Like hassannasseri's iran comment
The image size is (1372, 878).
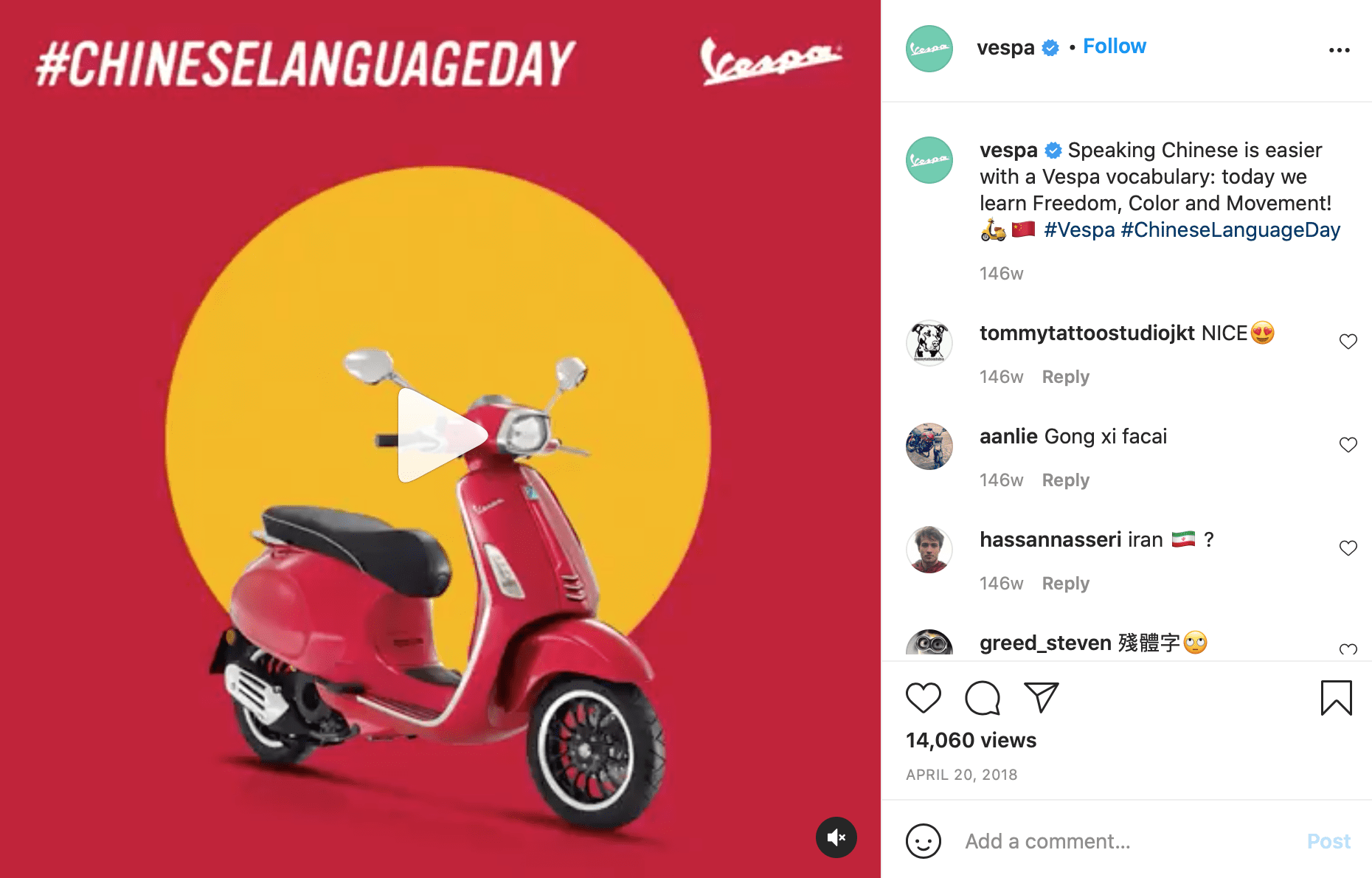(x=1348, y=547)
